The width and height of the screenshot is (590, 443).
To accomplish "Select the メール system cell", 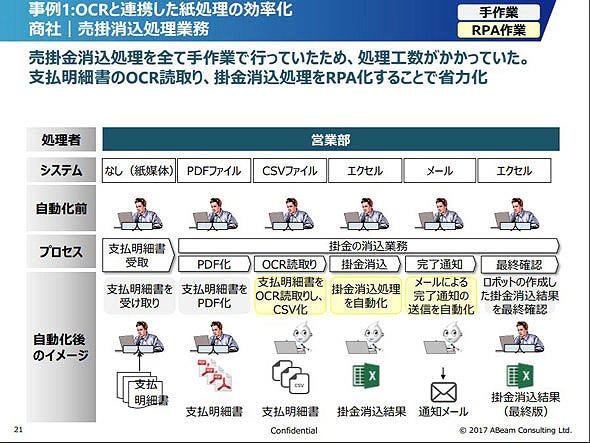I will pyautogui.click(x=439, y=171).
